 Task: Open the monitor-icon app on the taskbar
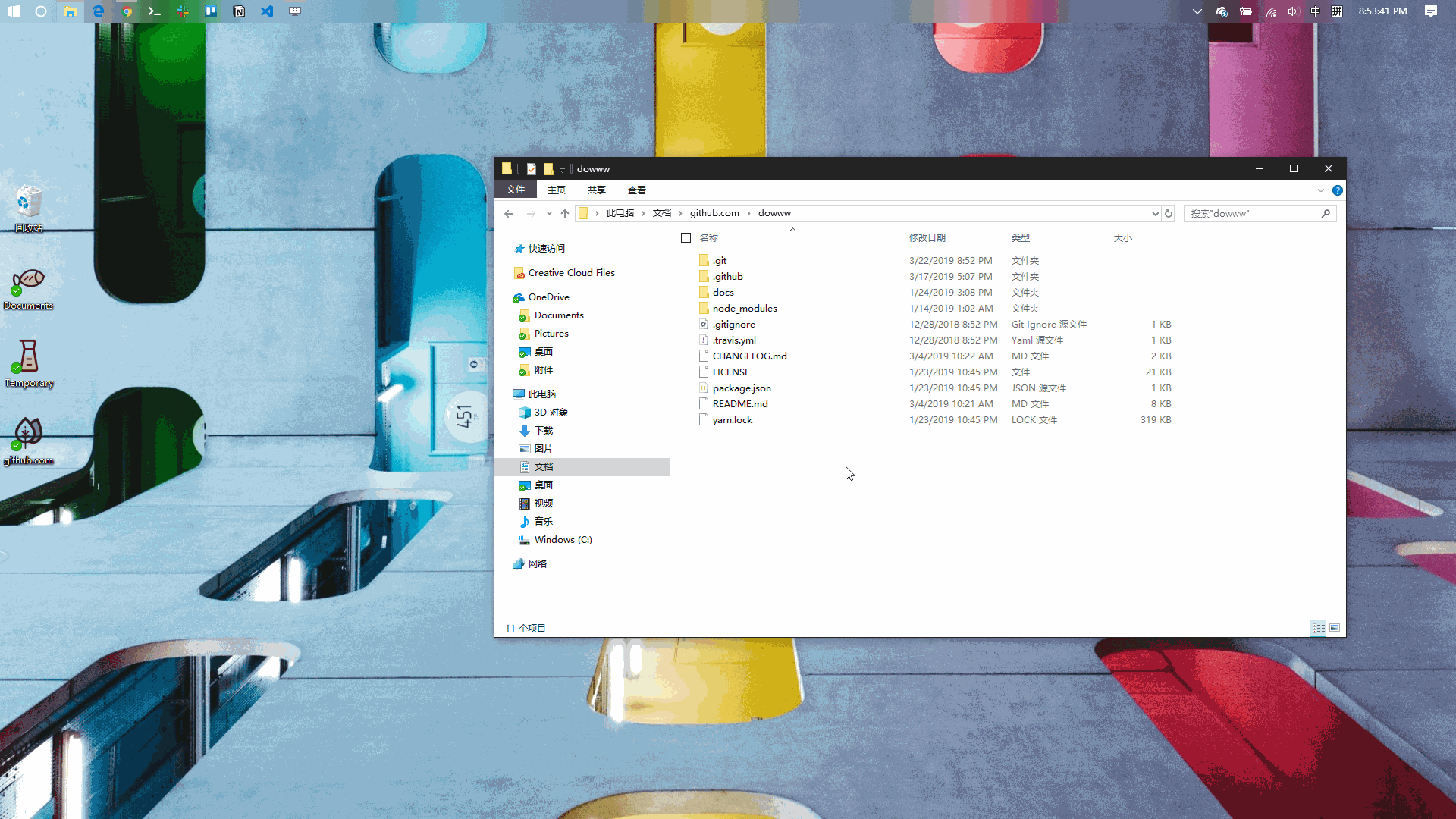tap(295, 11)
